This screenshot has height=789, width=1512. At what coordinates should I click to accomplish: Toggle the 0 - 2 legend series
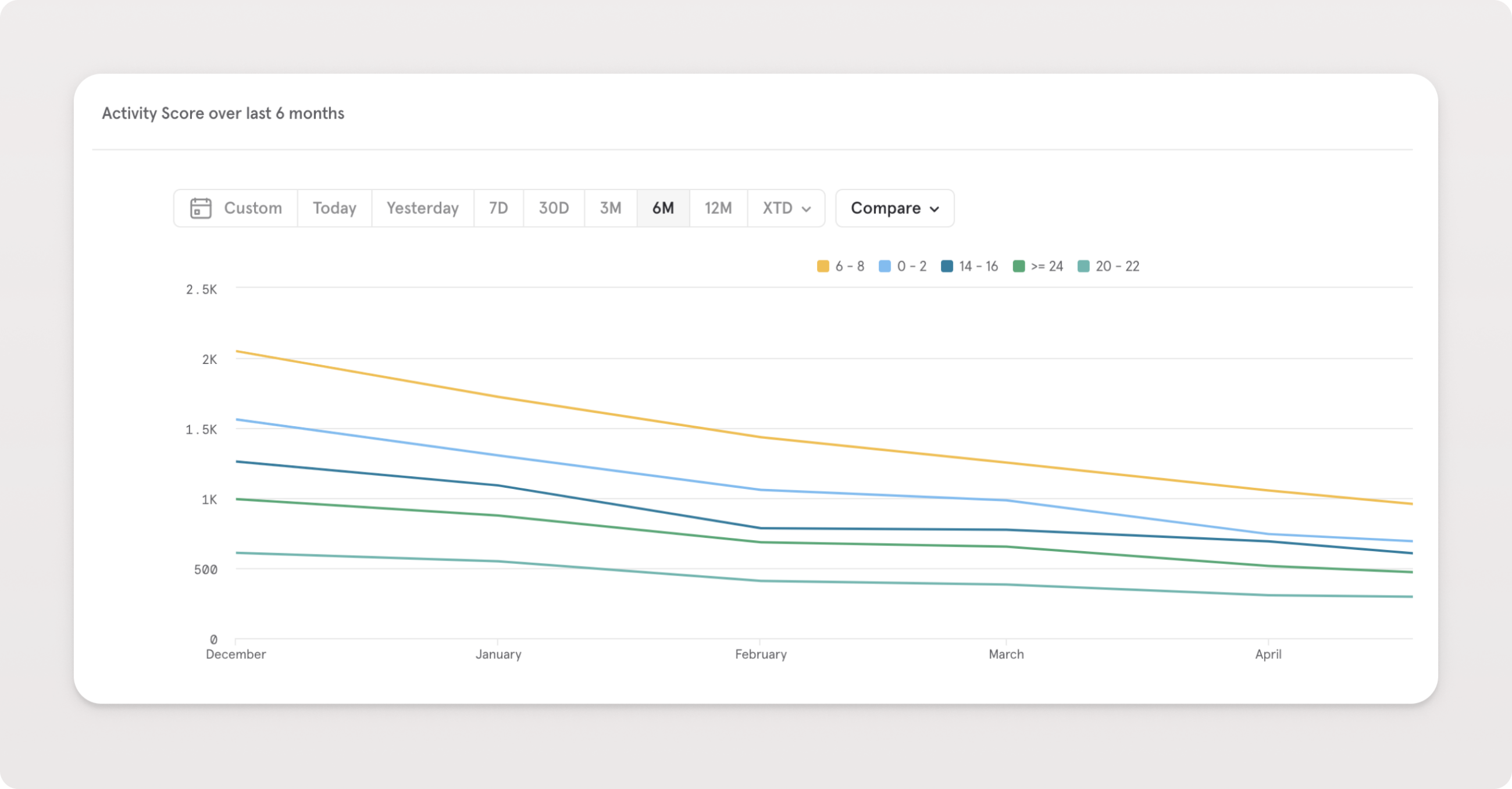903,266
